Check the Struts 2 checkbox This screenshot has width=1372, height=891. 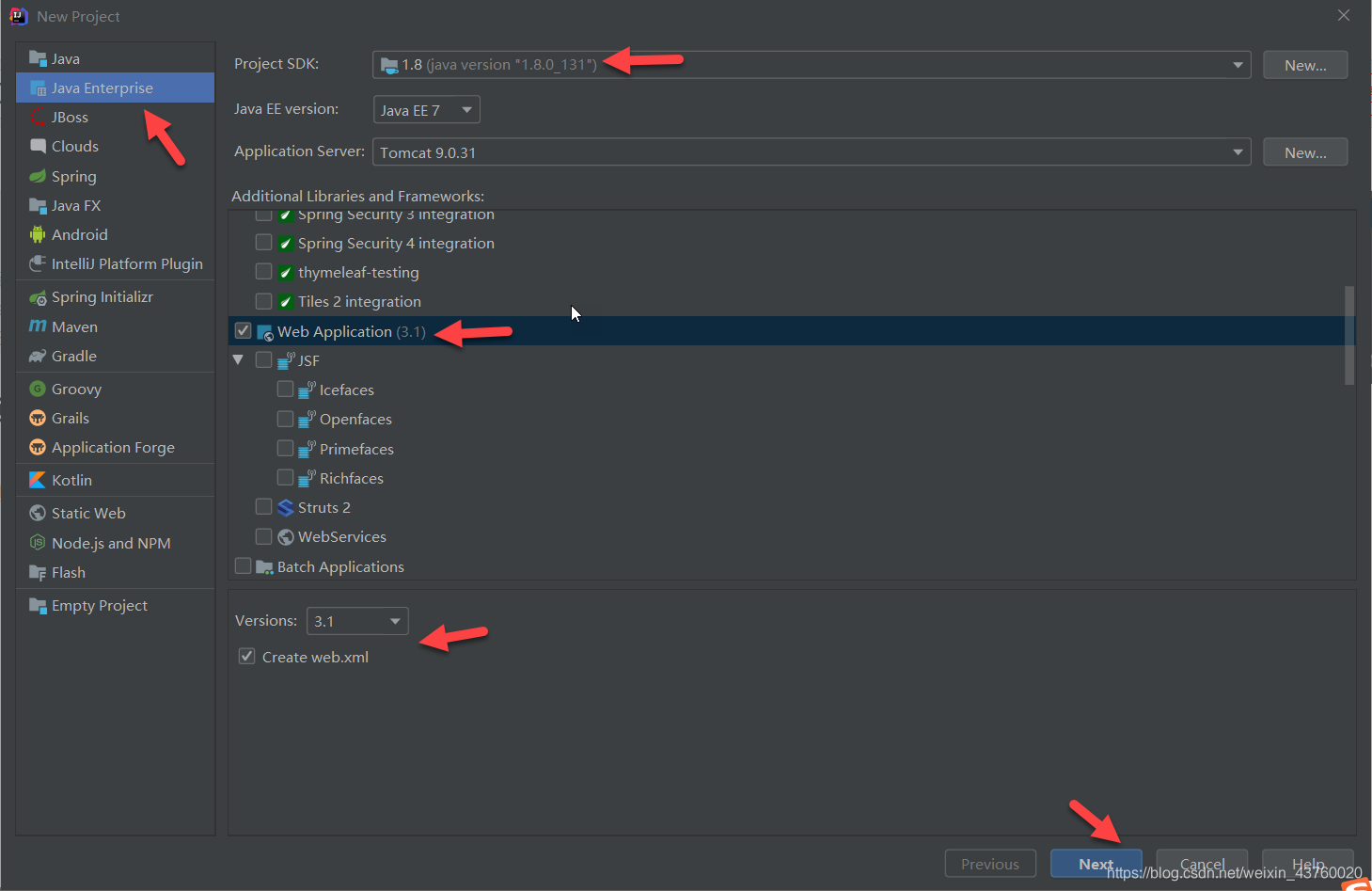263,507
